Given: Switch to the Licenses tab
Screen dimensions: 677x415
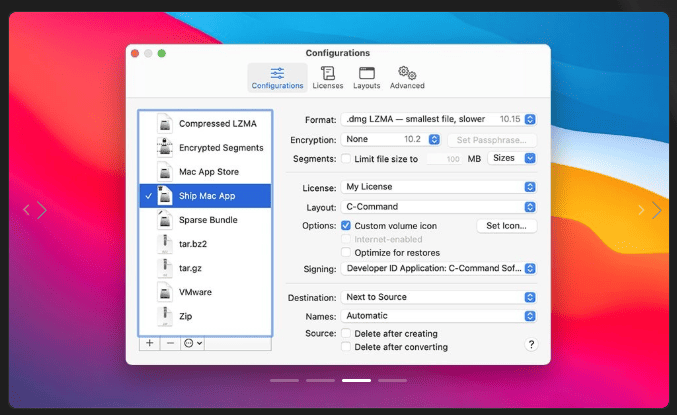Looking at the screenshot, I should pyautogui.click(x=328, y=78).
